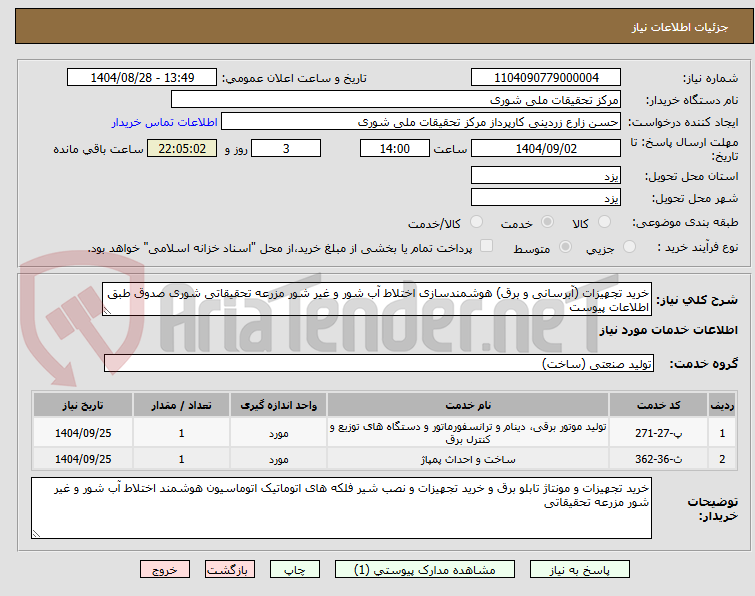Screen dimensions: 755x596
Task: Click the تاریخ نیاز column header
Action: click(x=83, y=405)
